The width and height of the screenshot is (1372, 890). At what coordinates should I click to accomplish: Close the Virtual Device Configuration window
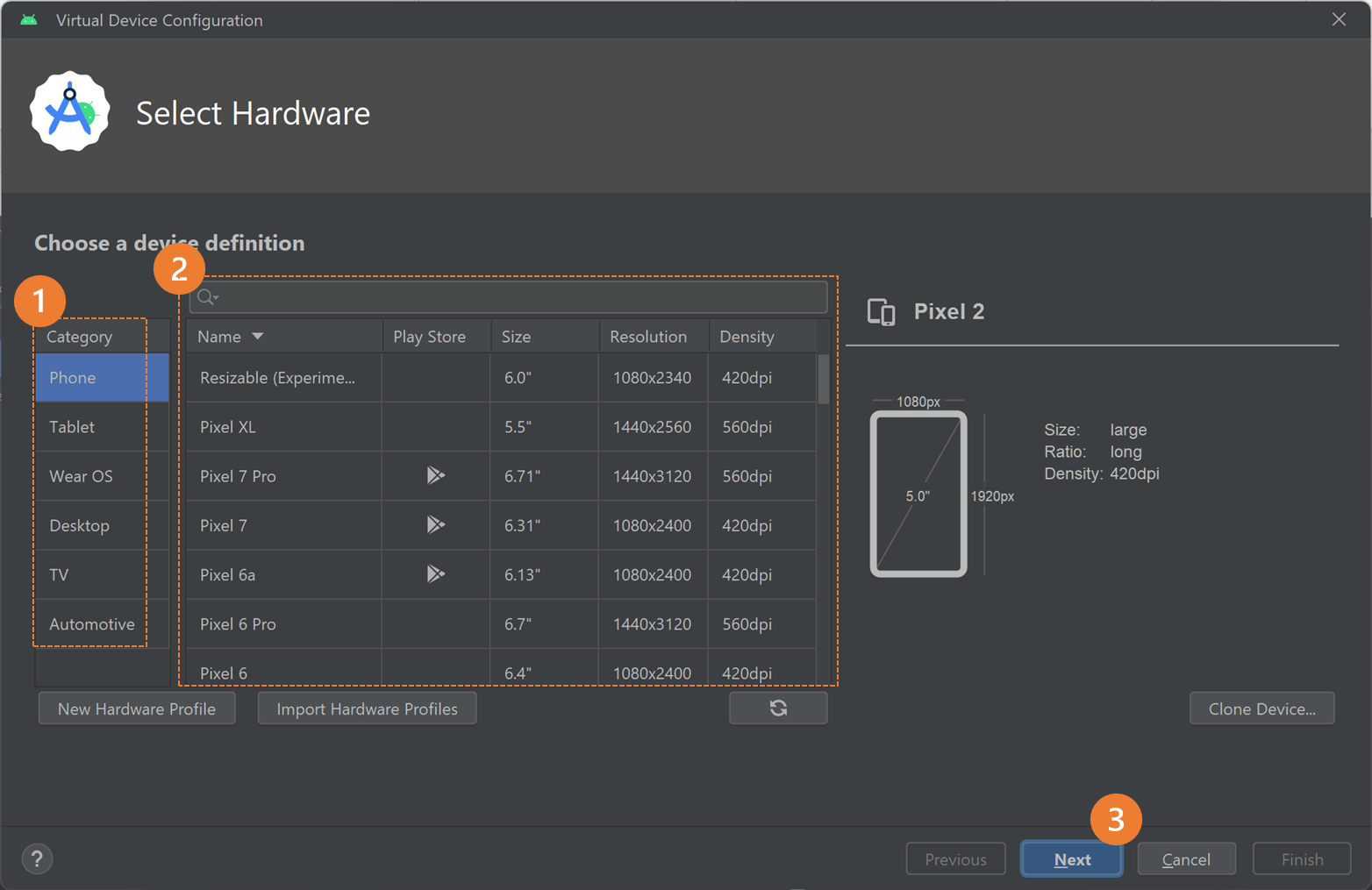(1339, 19)
